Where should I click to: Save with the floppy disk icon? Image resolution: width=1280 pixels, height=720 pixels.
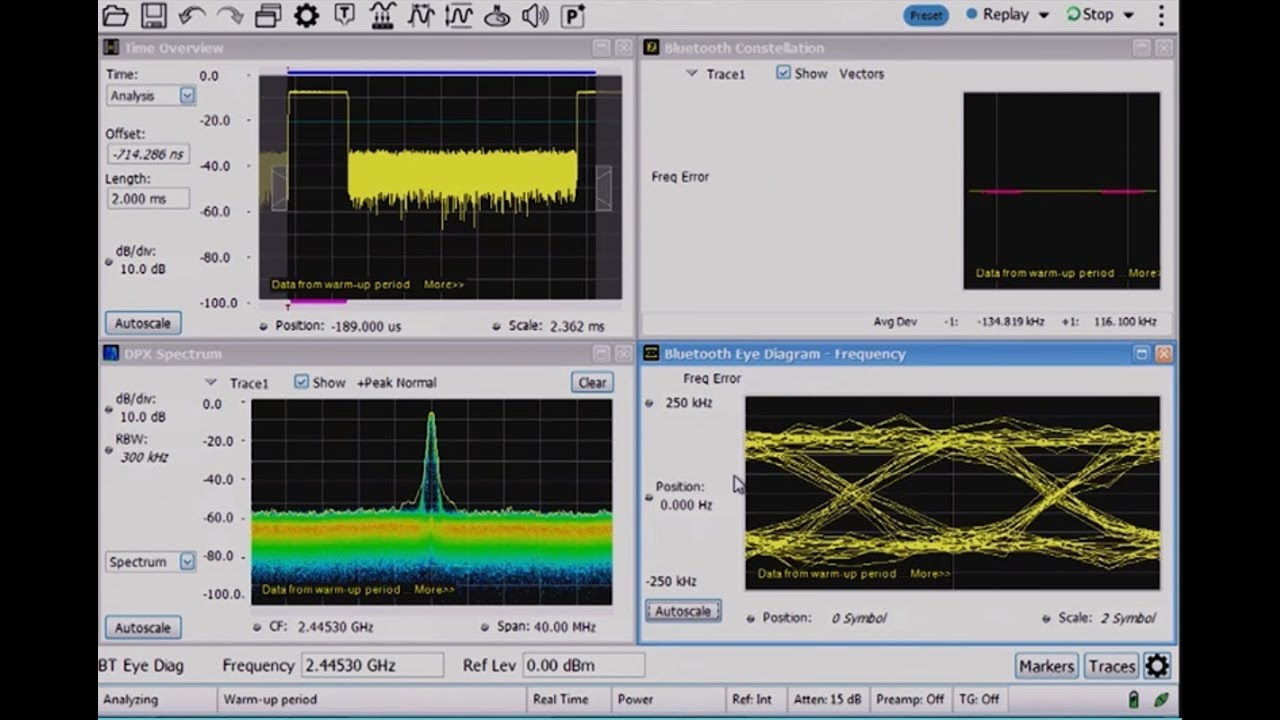(153, 15)
